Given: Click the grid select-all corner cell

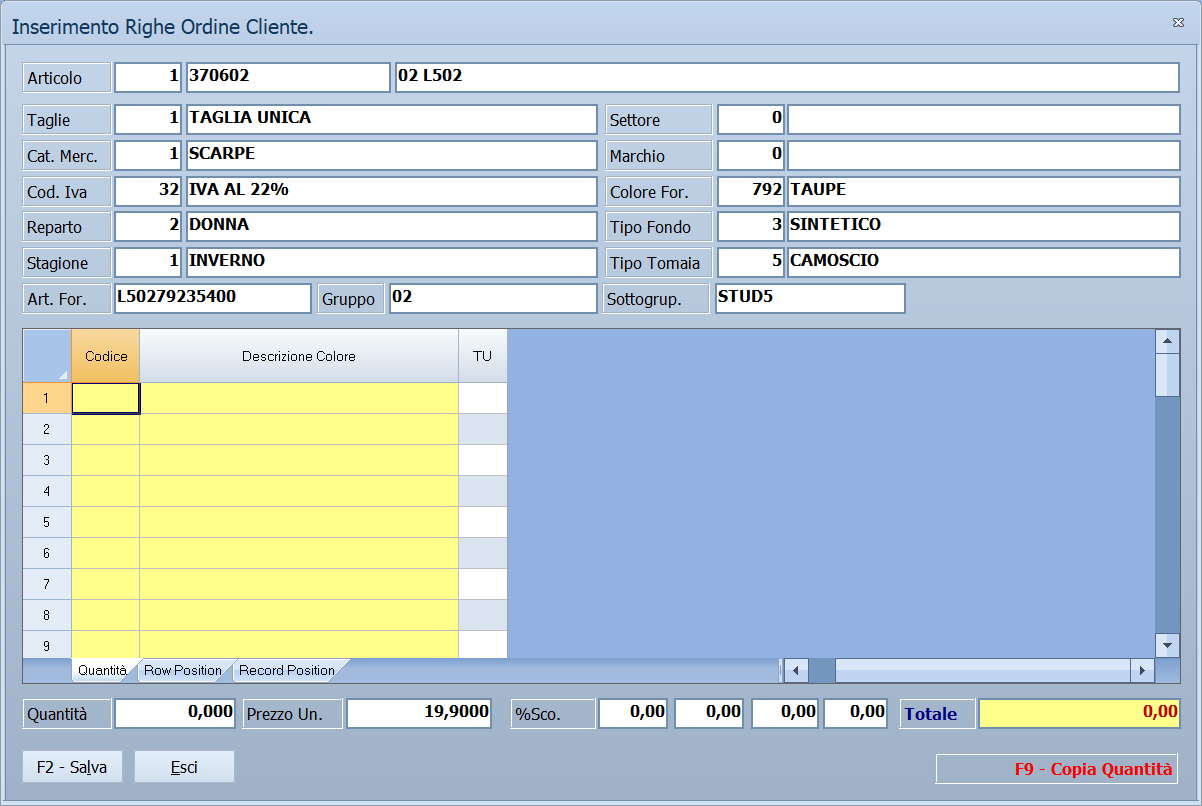Looking at the screenshot, I should pyautogui.click(x=47, y=356).
